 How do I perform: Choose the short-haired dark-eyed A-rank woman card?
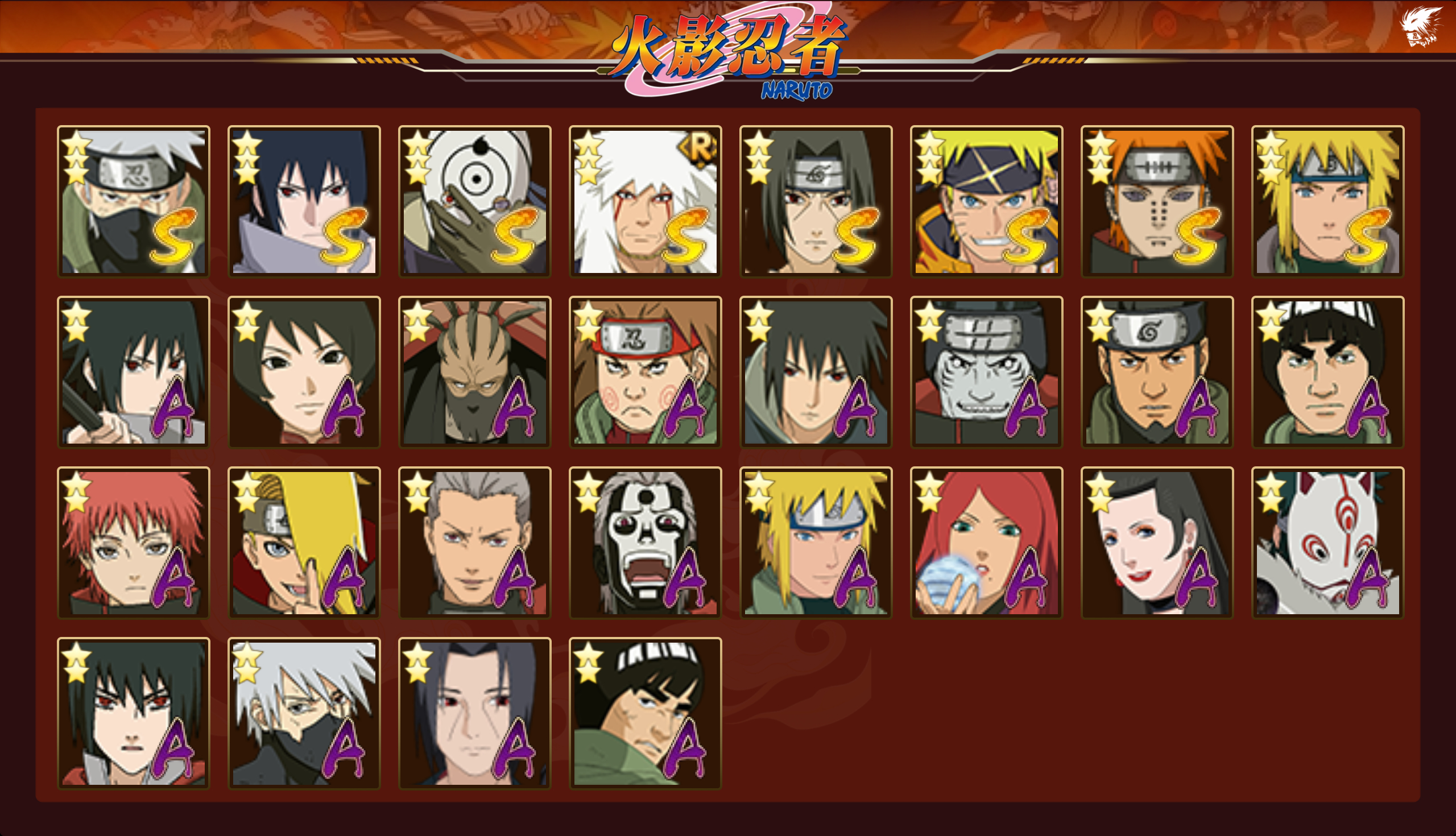(304, 371)
